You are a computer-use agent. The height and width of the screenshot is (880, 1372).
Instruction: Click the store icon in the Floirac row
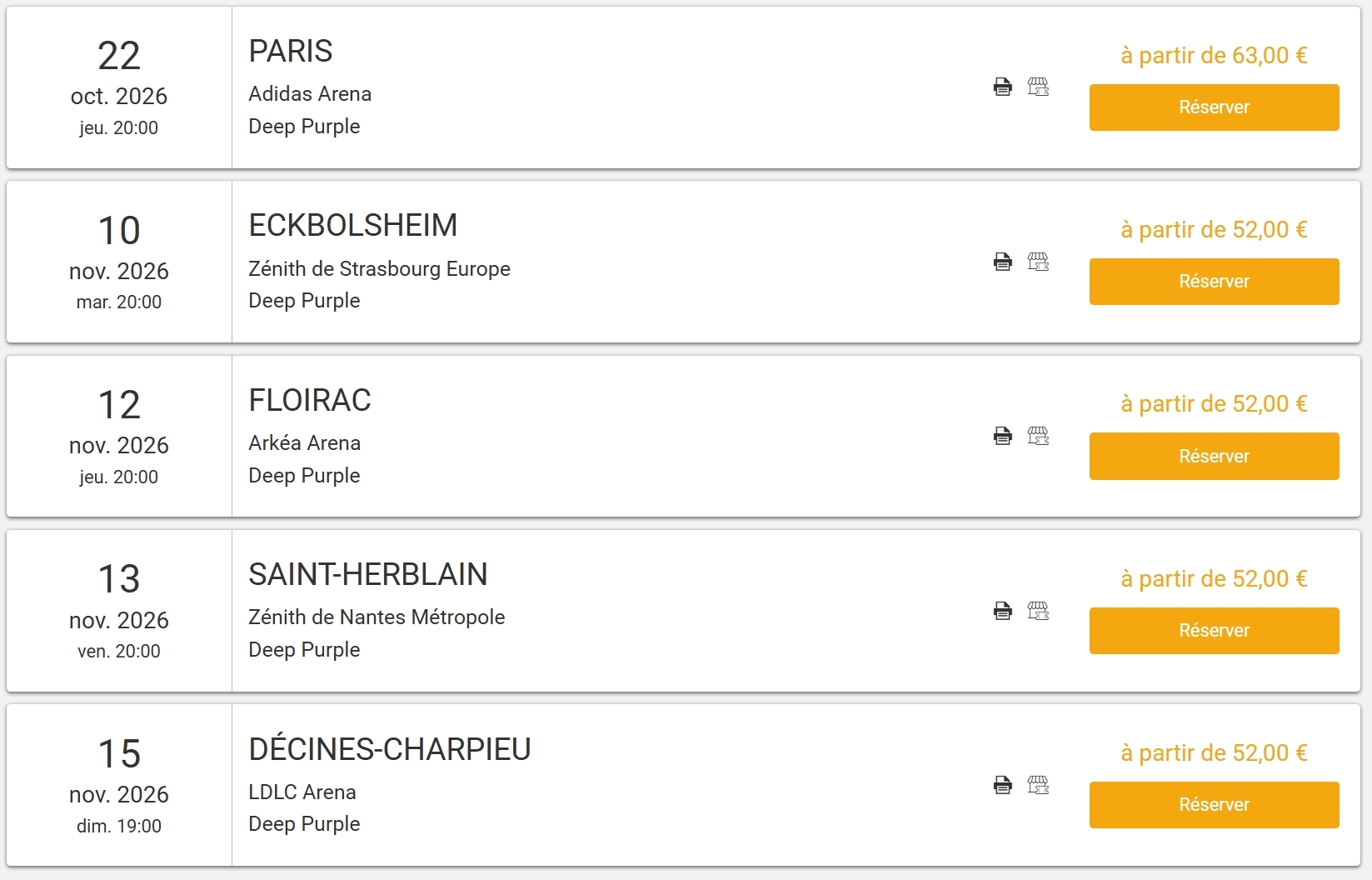pos(1038,436)
